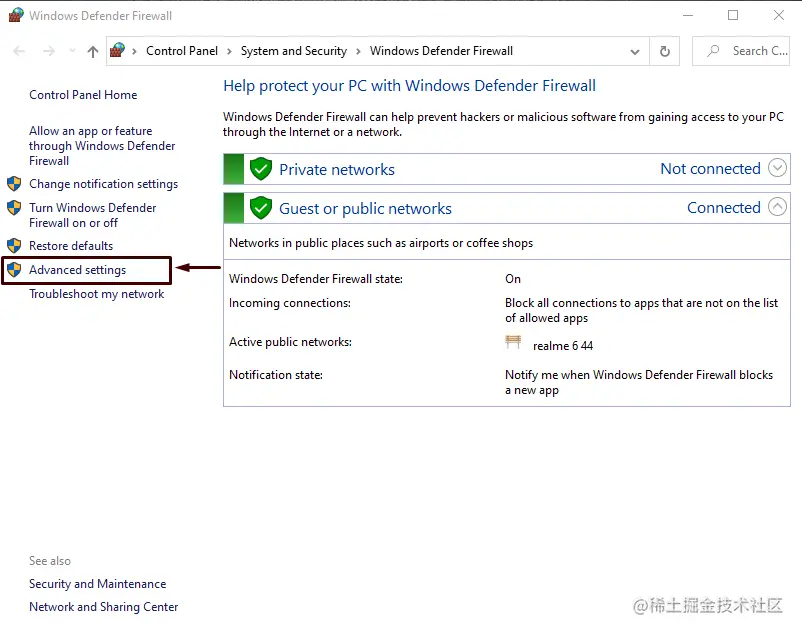Open Security and Maintenance link
Viewport: 802px width, 634px height.
coord(97,584)
